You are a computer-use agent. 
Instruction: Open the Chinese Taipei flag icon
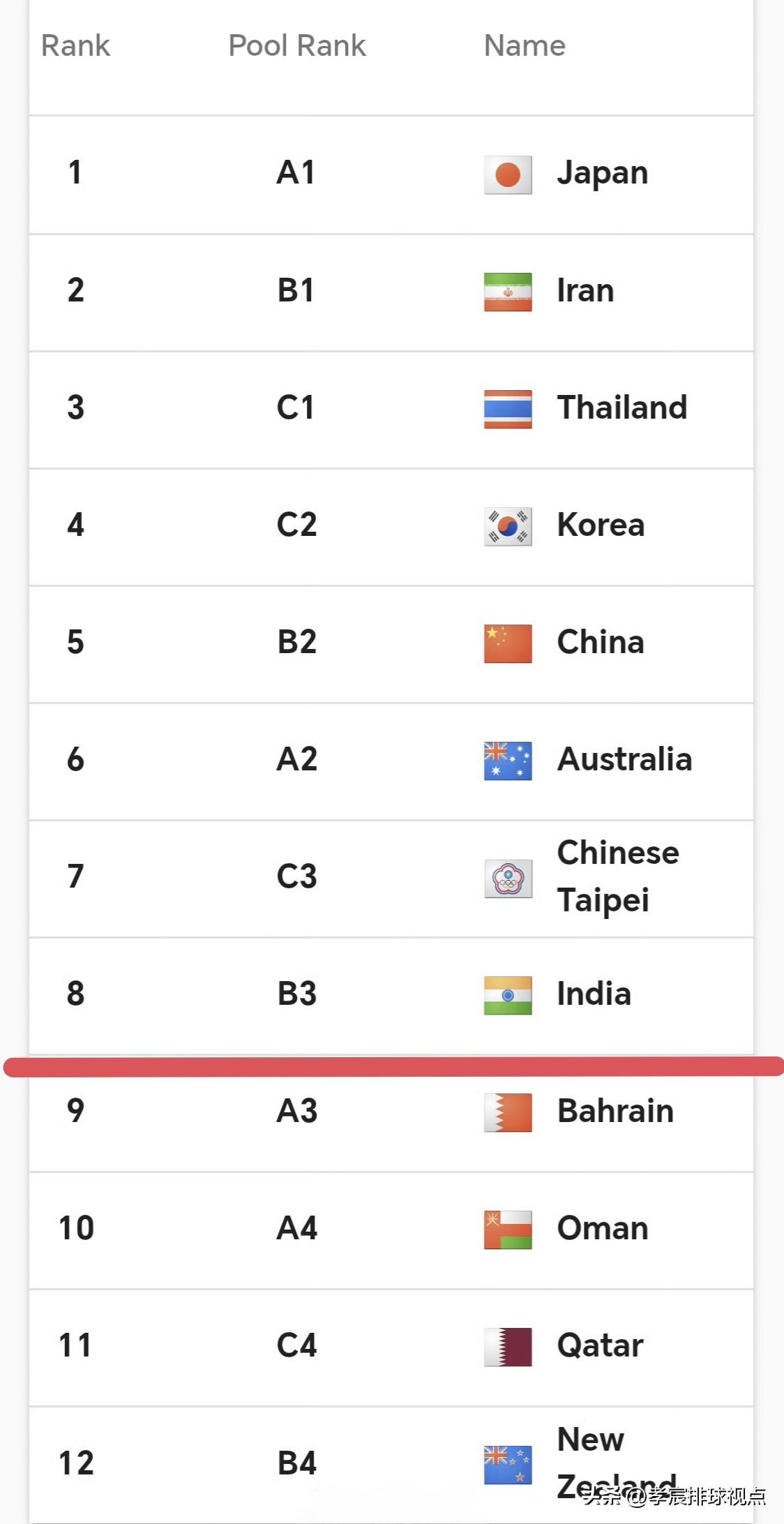pos(508,879)
